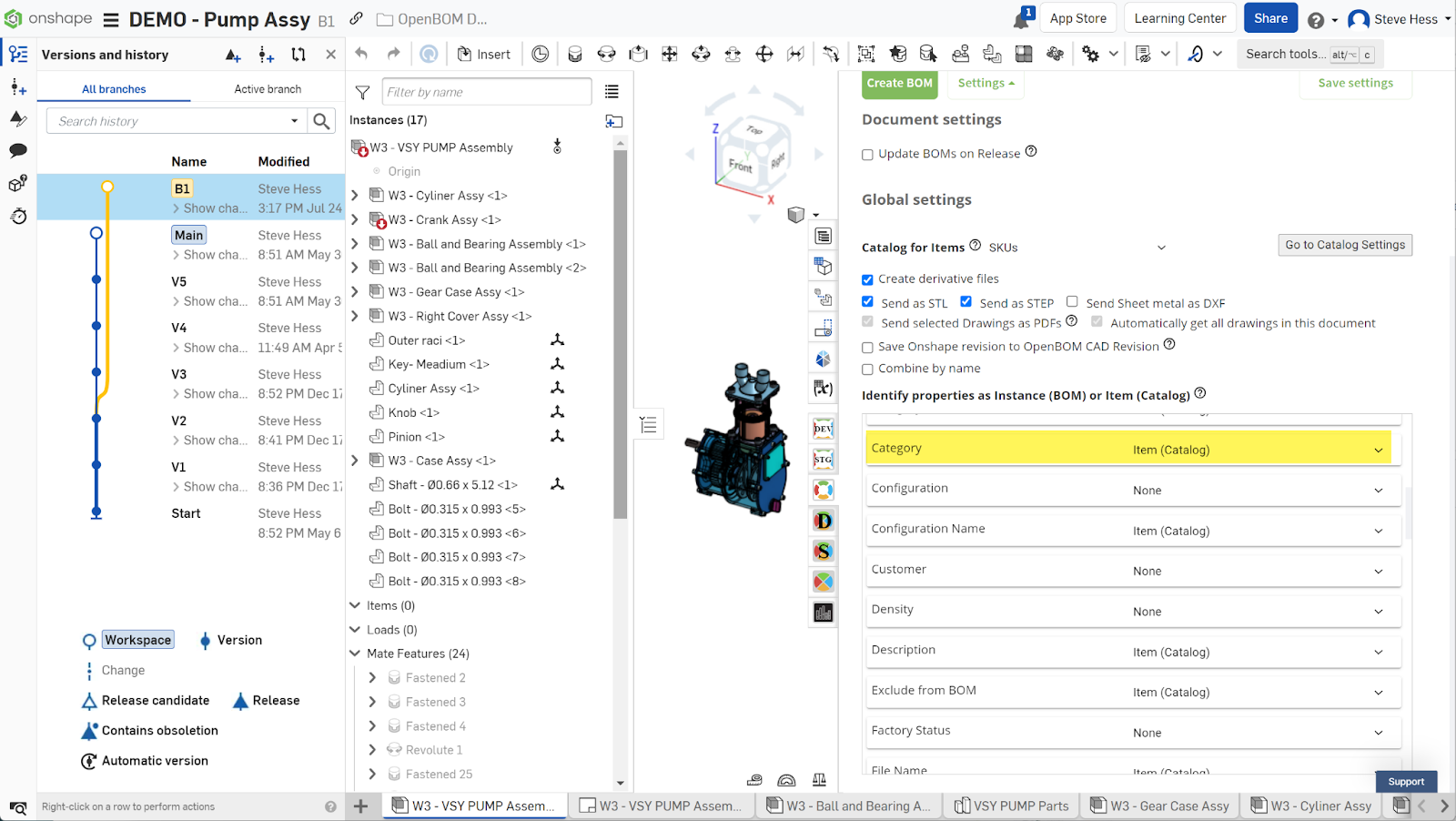Open the BOM table icon on right rail
This screenshot has width=1456, height=821.
(x=824, y=237)
